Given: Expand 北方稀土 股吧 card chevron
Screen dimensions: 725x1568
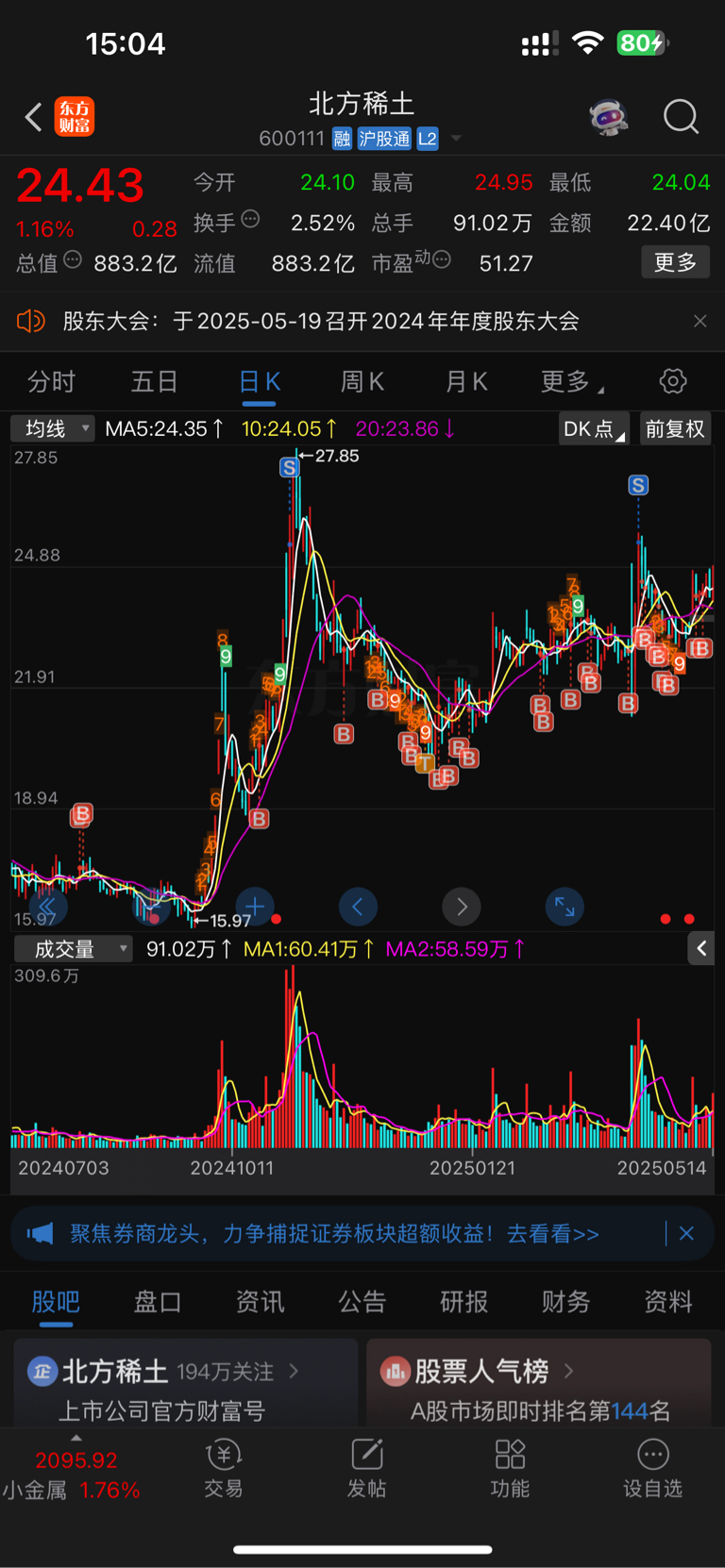Looking at the screenshot, I should pyautogui.click(x=294, y=1370).
